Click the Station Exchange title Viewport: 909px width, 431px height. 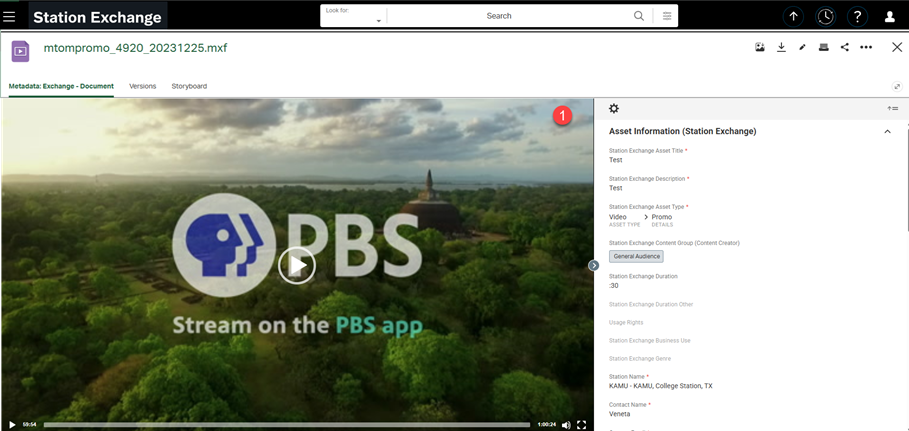[x=97, y=17]
